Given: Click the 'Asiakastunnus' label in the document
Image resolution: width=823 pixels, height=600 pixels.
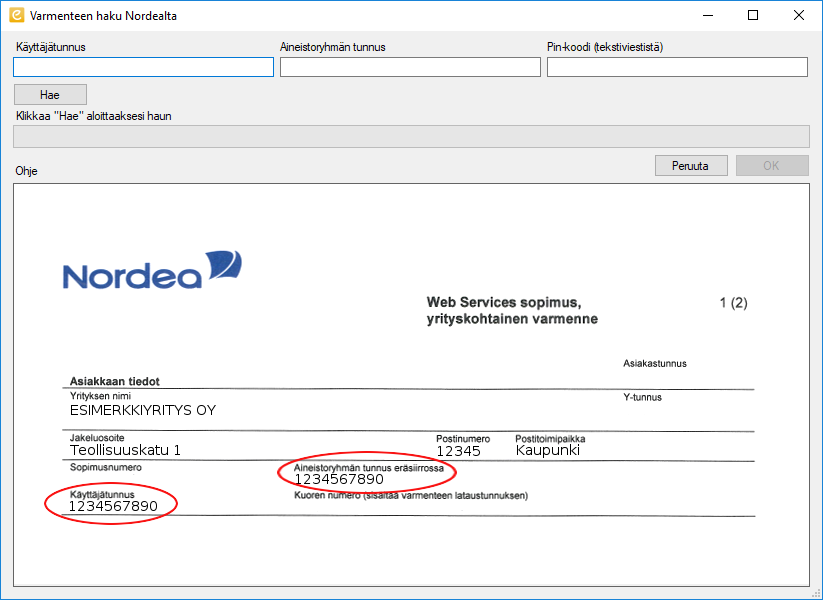Looking at the screenshot, I should (655, 363).
